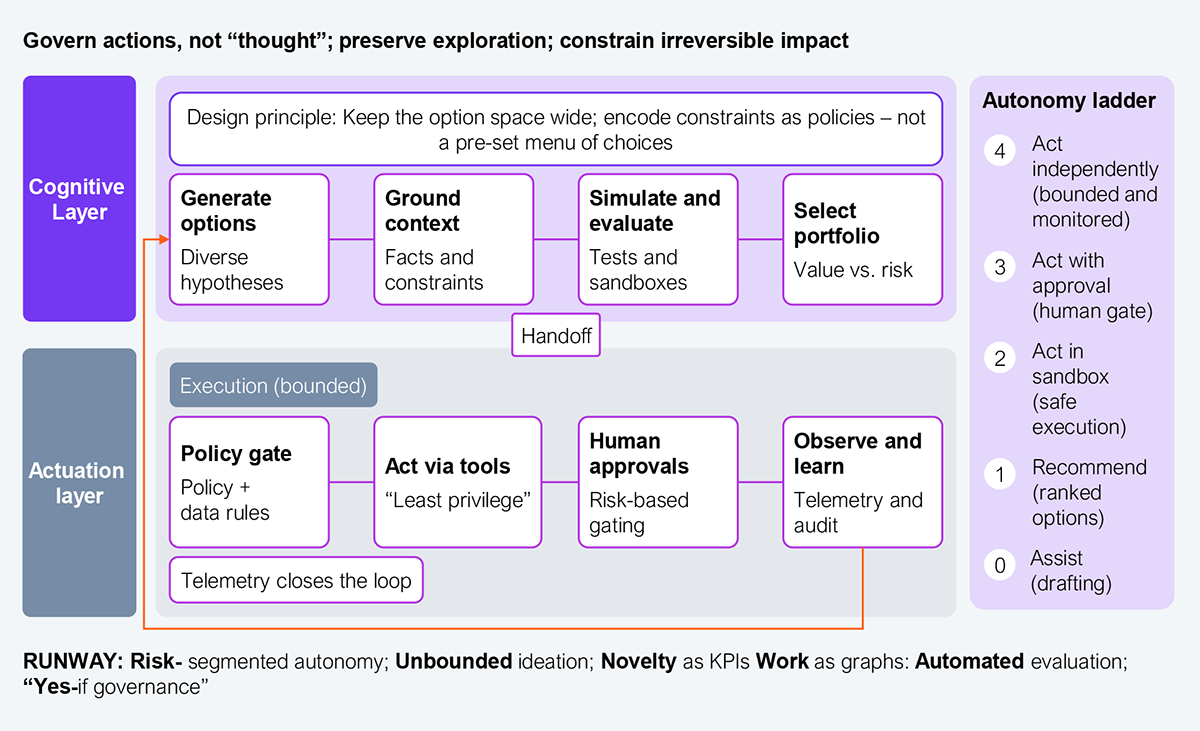The width and height of the screenshot is (1200, 731).
Task: Click the Human approvals box
Action: click(658, 482)
